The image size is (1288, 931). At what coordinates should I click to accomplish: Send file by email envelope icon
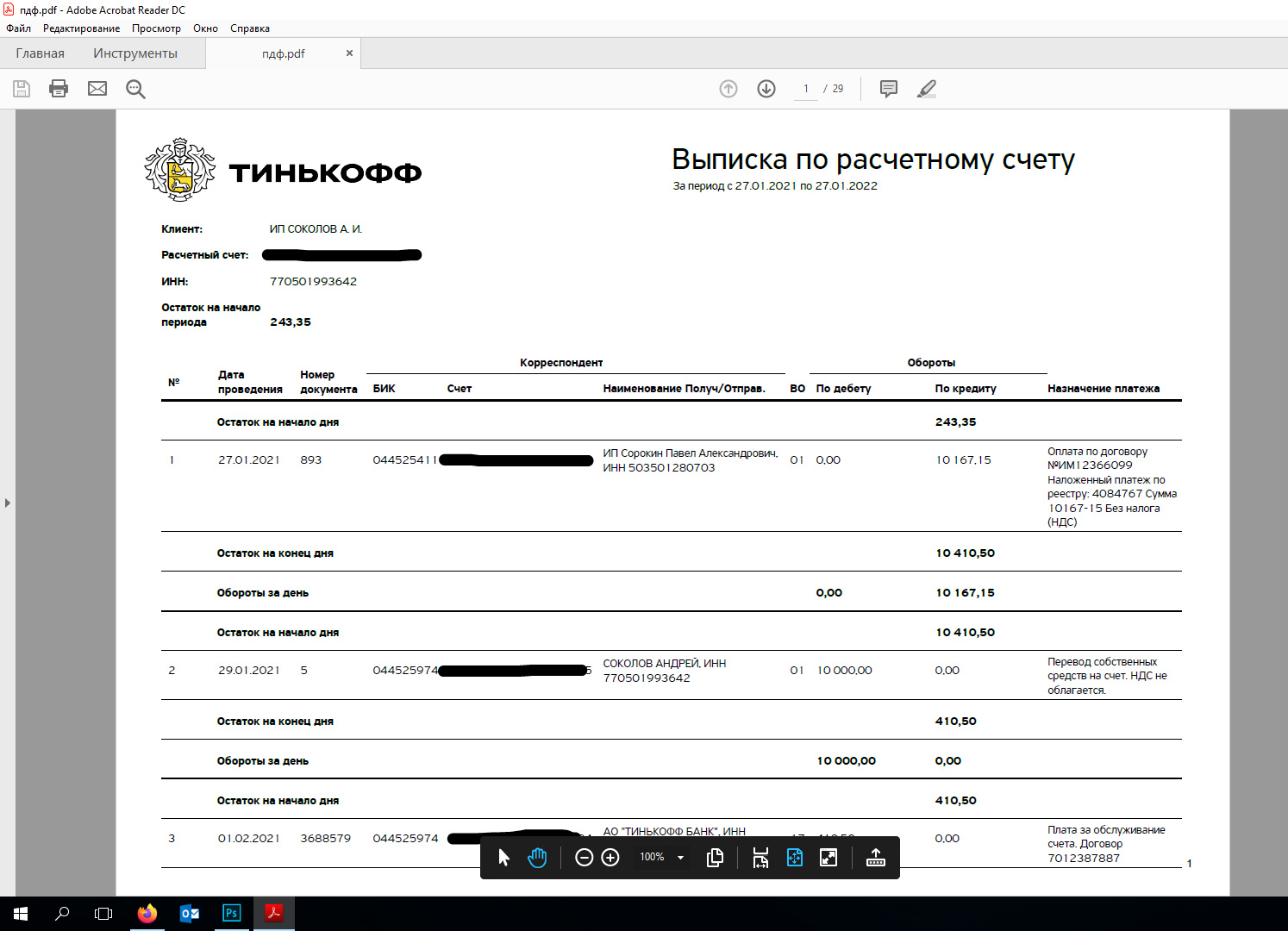97,89
